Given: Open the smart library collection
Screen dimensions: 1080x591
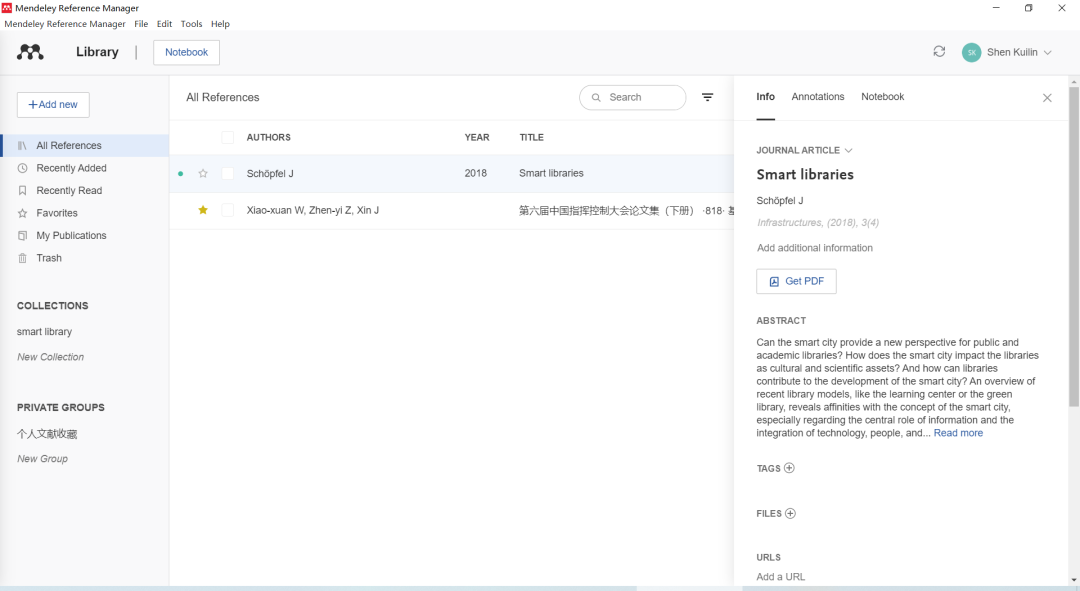Looking at the screenshot, I should pyautogui.click(x=44, y=331).
